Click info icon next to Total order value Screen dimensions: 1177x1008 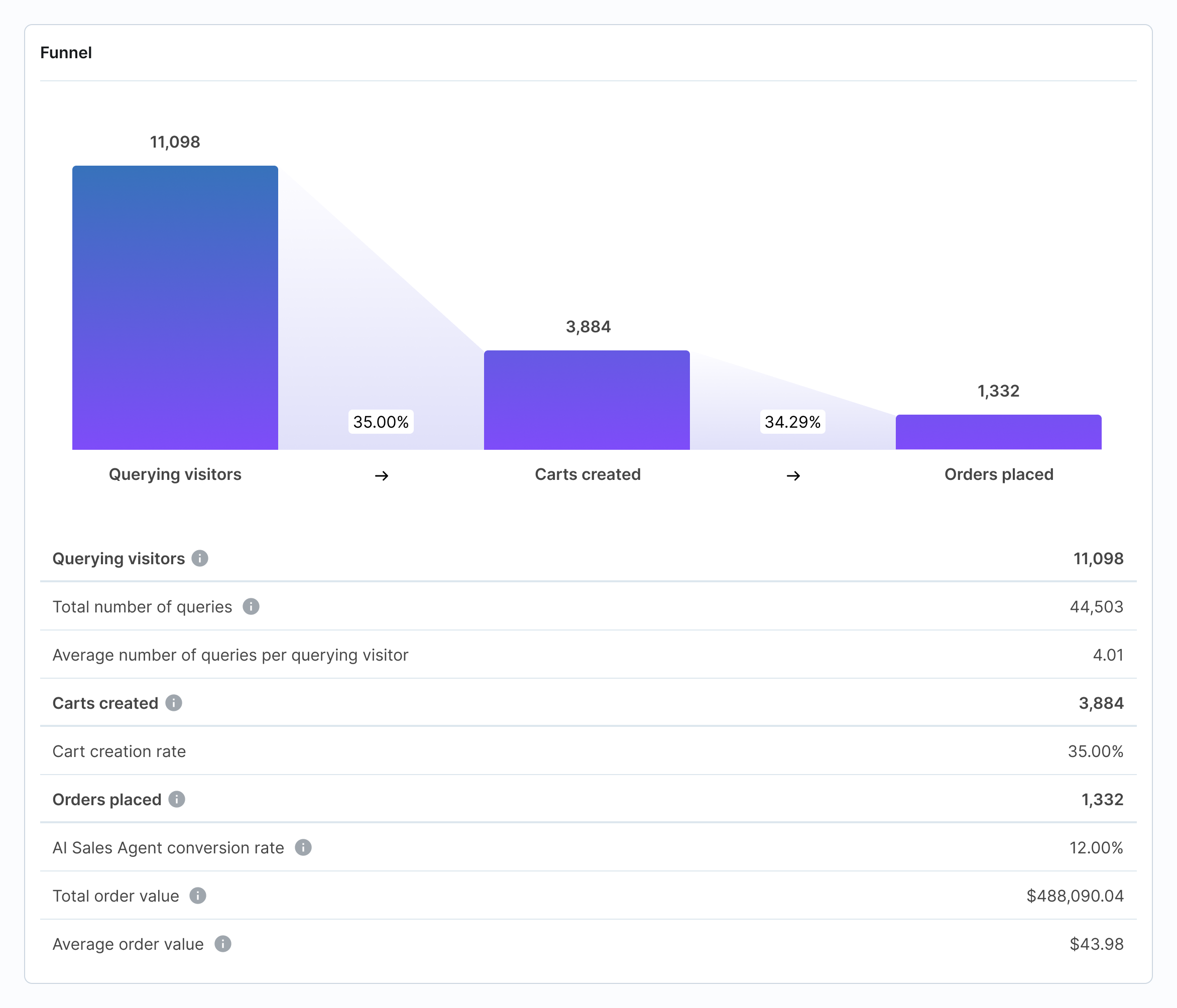coord(197,896)
